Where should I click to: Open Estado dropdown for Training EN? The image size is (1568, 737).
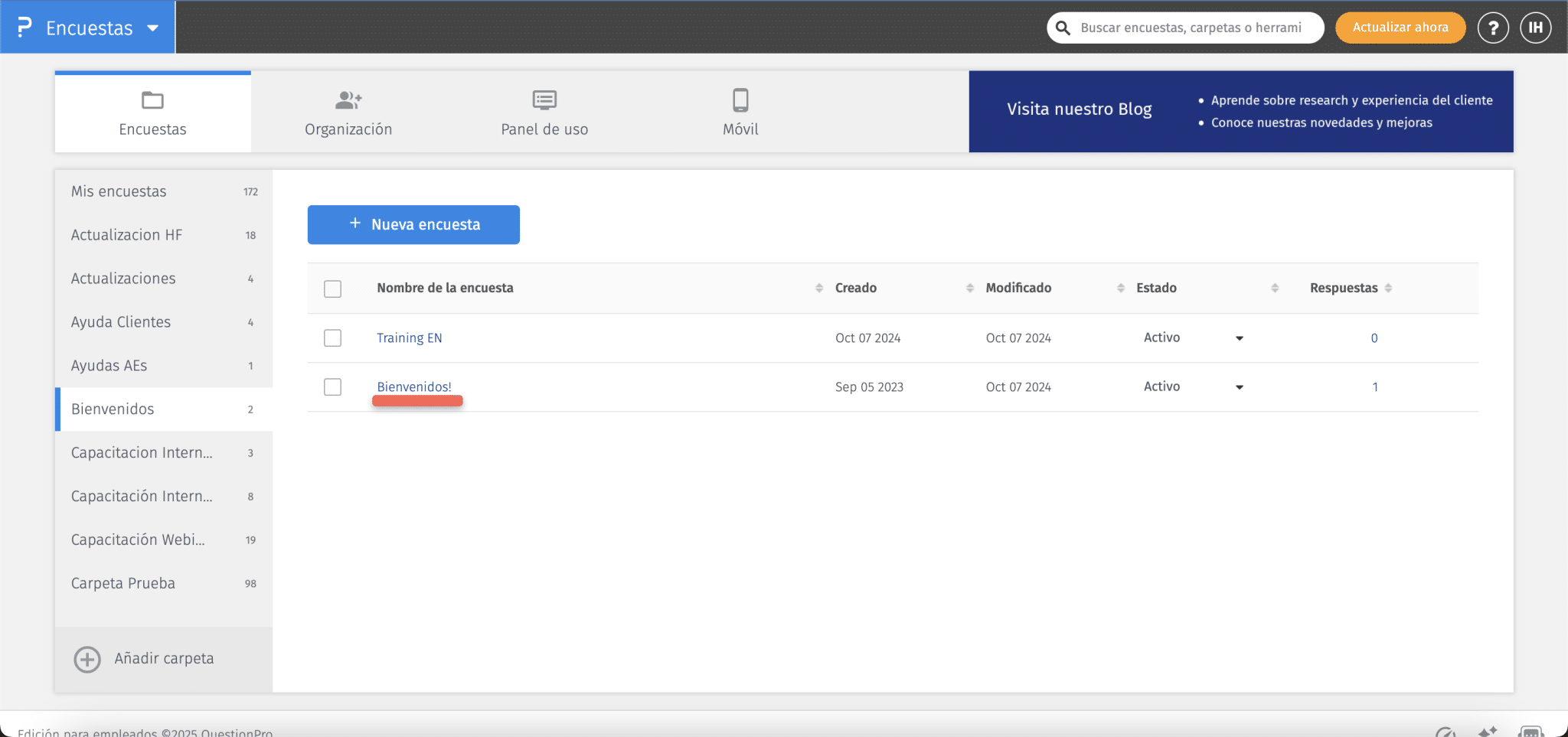(1238, 338)
